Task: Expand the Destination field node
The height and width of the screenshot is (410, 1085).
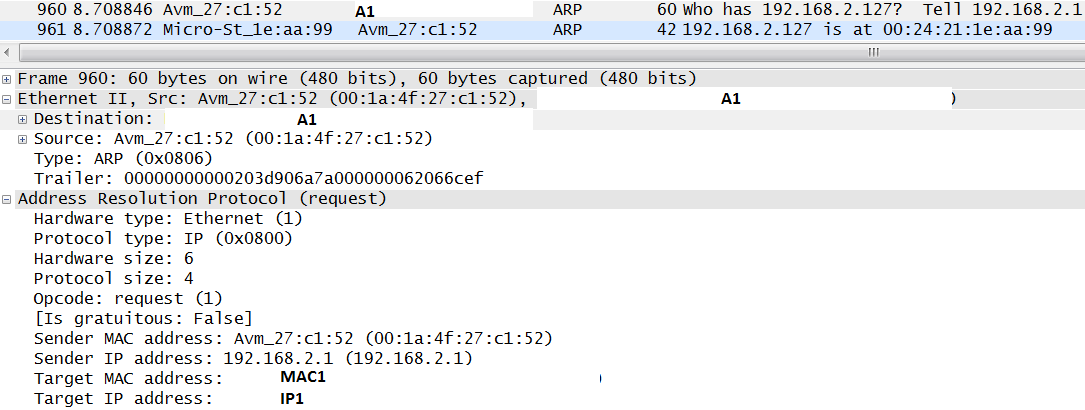Action: pyautogui.click(x=22, y=119)
